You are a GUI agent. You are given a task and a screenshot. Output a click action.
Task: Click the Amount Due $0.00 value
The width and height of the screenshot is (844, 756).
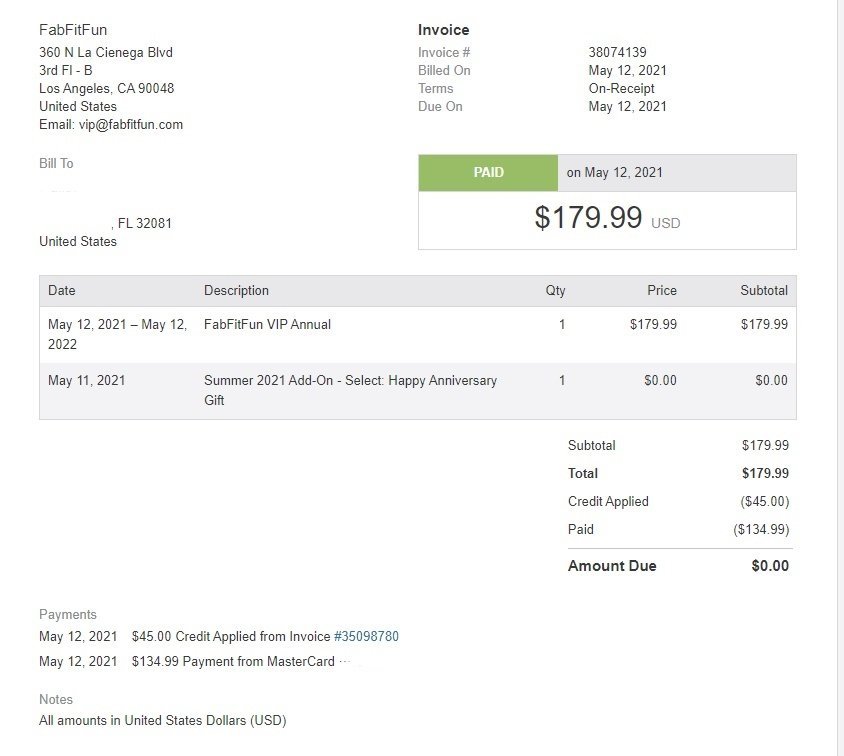click(770, 566)
